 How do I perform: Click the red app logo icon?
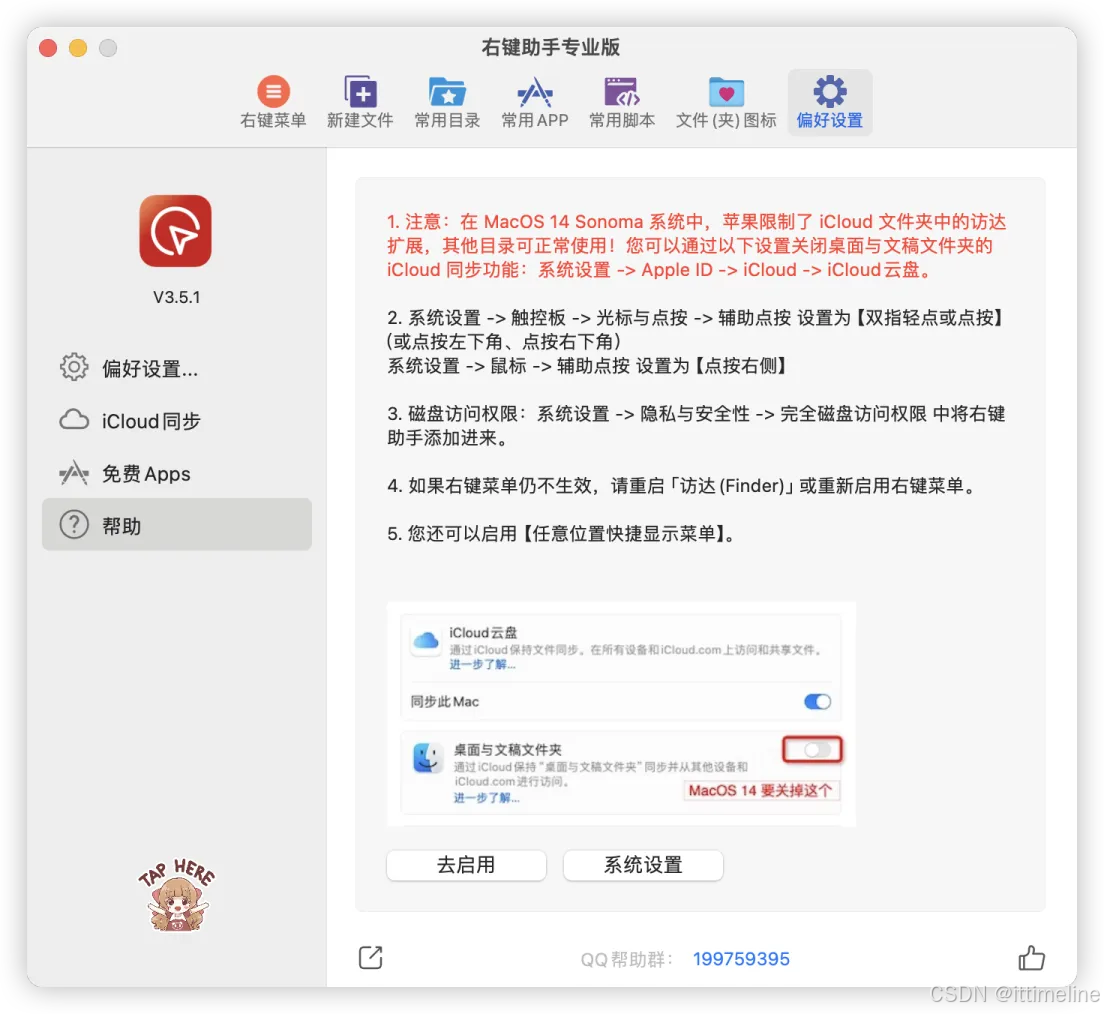tap(175, 231)
